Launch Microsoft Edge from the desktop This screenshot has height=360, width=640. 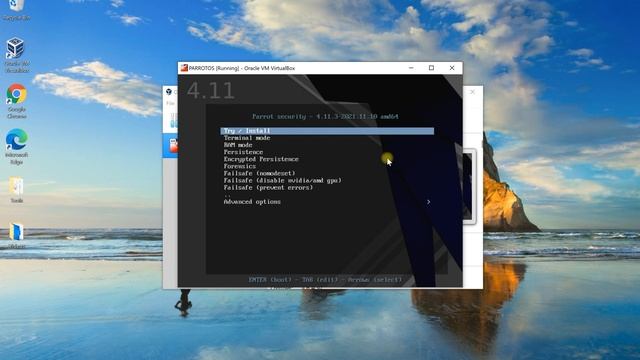[x=17, y=147]
